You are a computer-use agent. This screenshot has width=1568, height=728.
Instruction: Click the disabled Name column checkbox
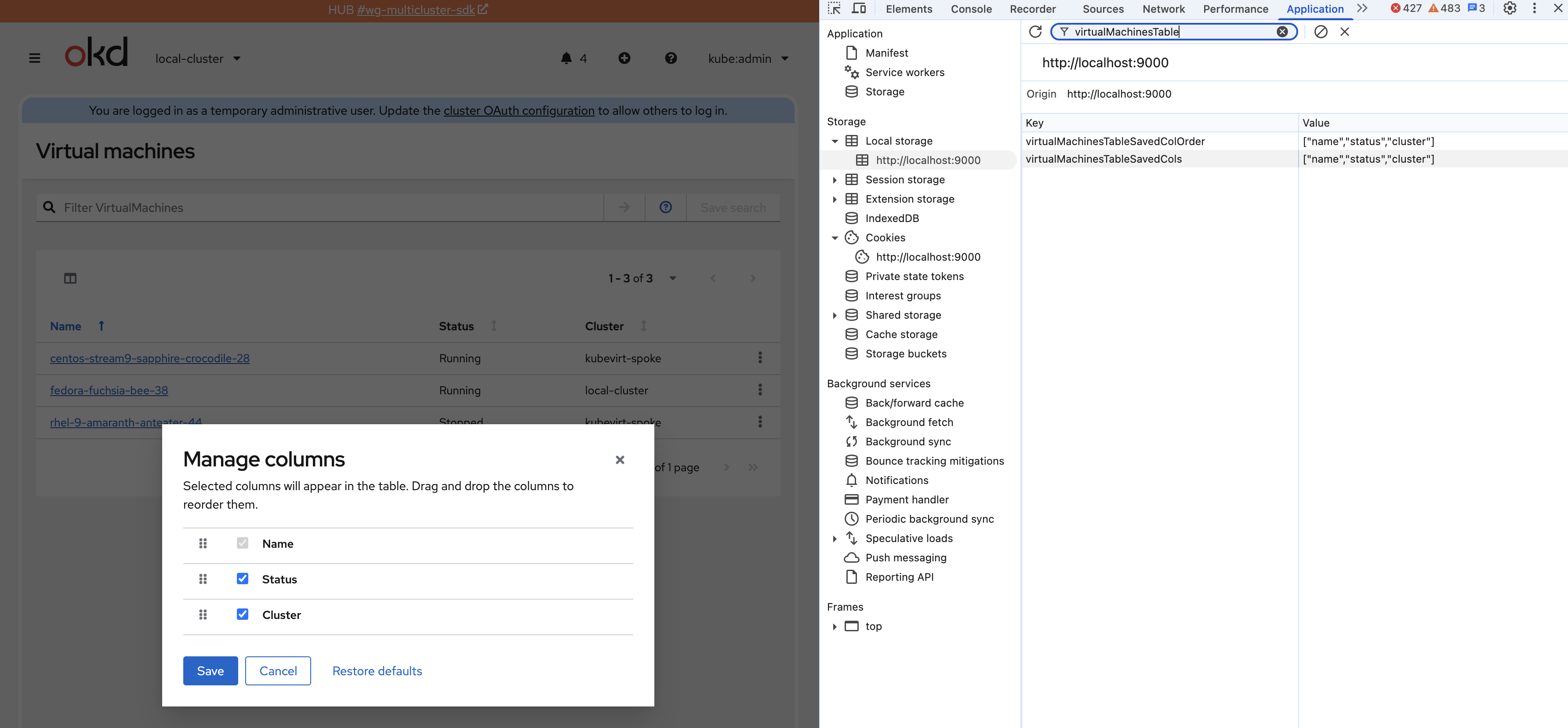pyautogui.click(x=242, y=543)
